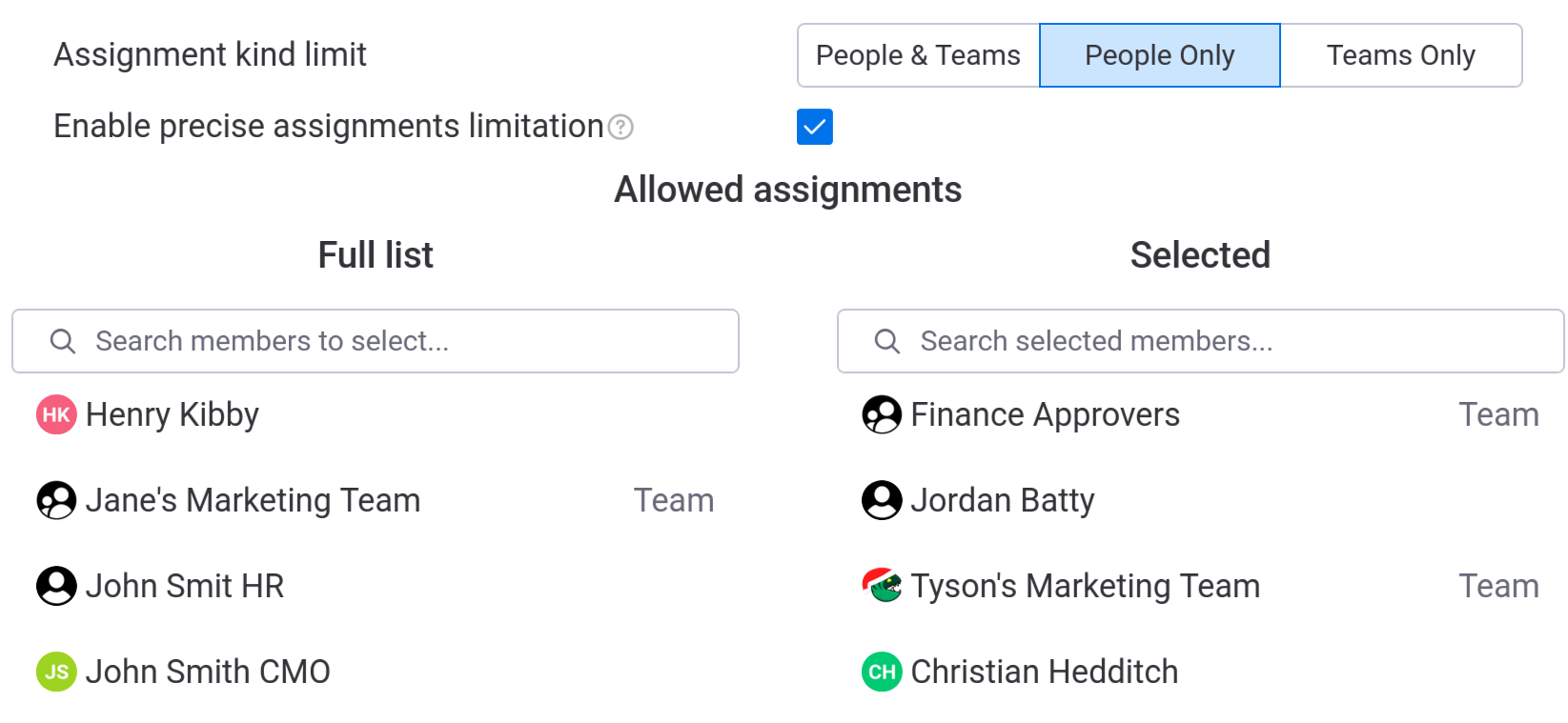
Task: Select John Smith CMO from the full list
Action: coord(208,672)
